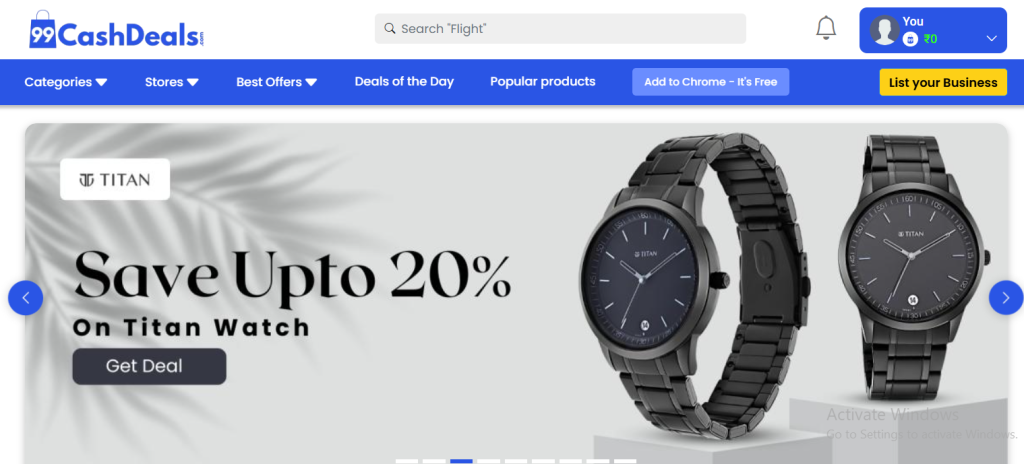This screenshot has width=1024, height=464.
Task: Open the user account chevron menu
Action: [x=991, y=39]
